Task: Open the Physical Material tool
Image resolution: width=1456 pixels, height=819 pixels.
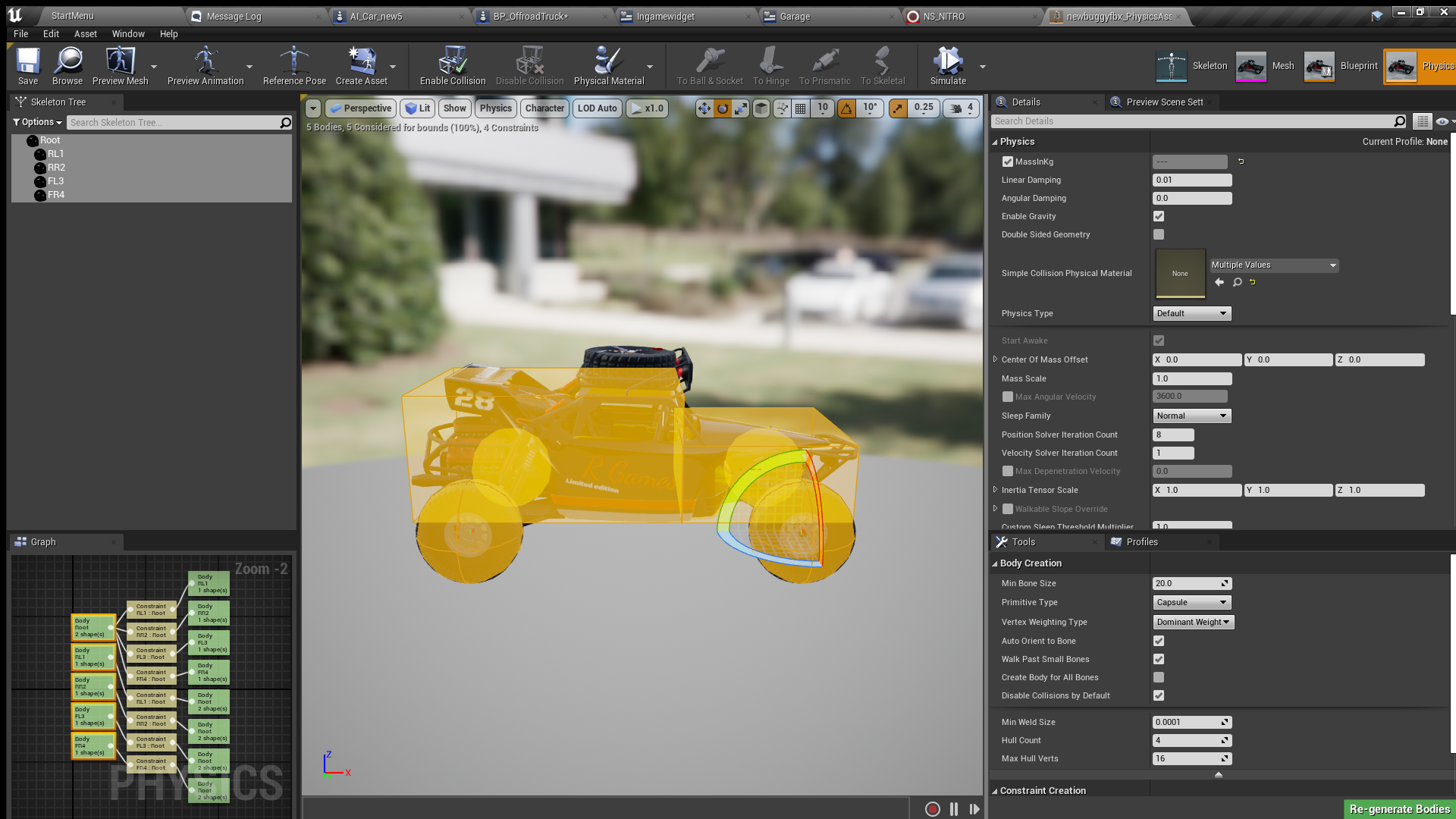Action: point(608,65)
